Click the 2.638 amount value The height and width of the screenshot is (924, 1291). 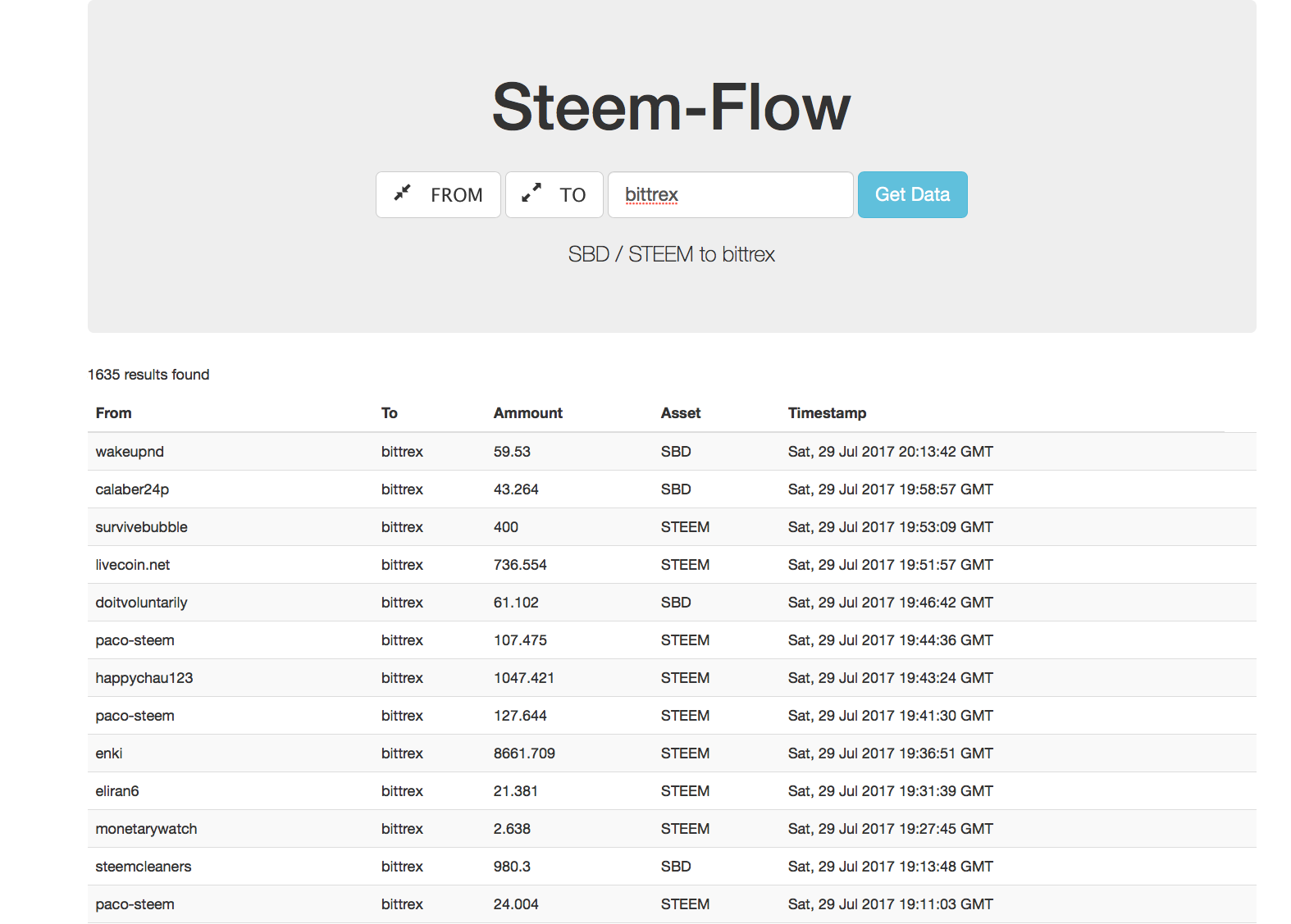point(512,829)
